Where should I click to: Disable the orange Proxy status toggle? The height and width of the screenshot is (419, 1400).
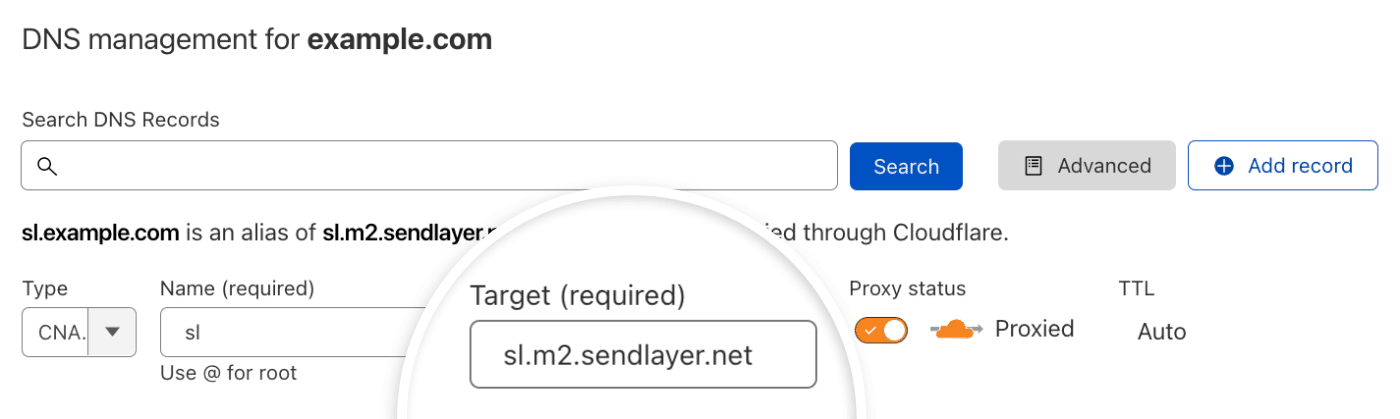(881, 330)
